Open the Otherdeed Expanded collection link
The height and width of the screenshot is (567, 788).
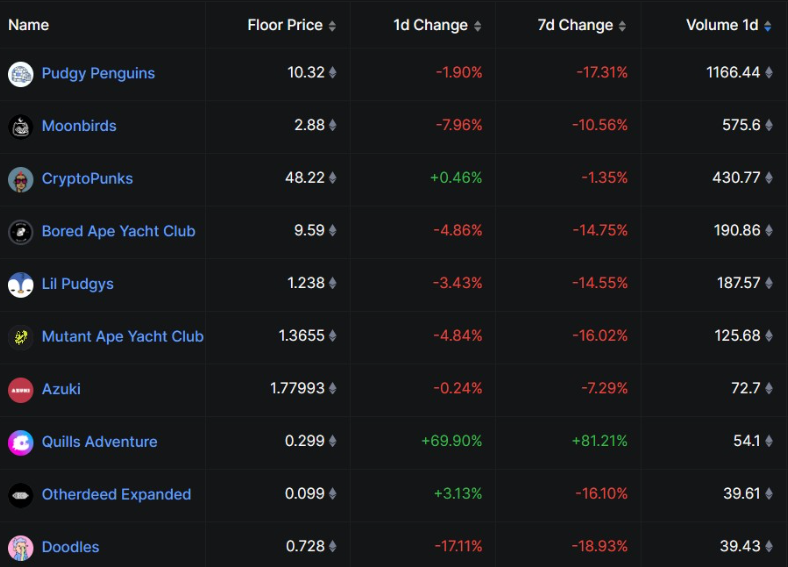(x=116, y=494)
